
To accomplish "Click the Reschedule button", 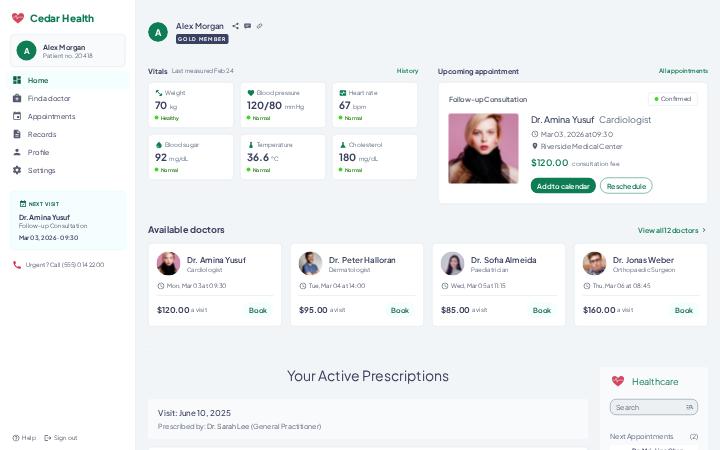I will point(626,186).
